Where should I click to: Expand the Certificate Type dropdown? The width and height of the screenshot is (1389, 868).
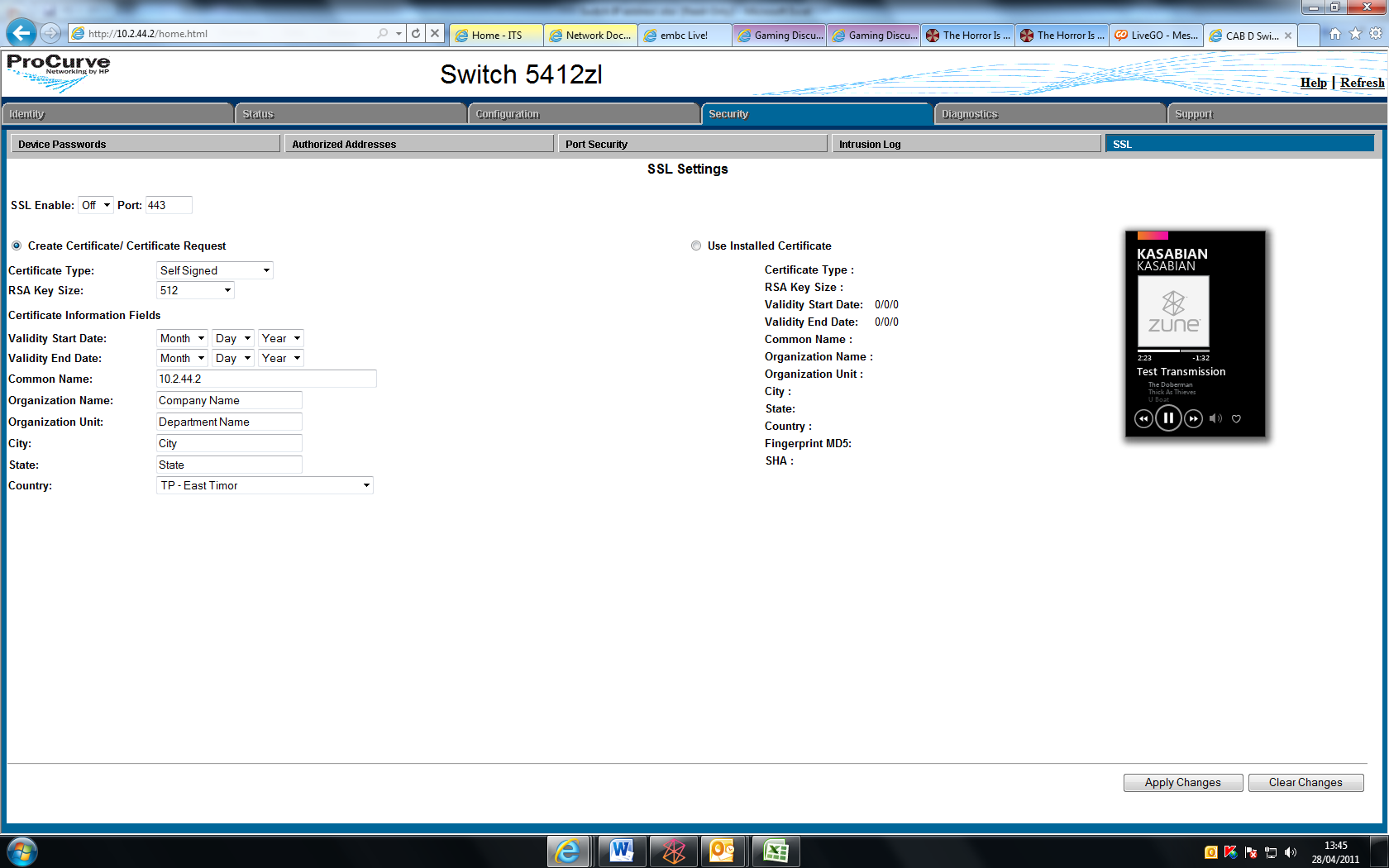(215, 270)
